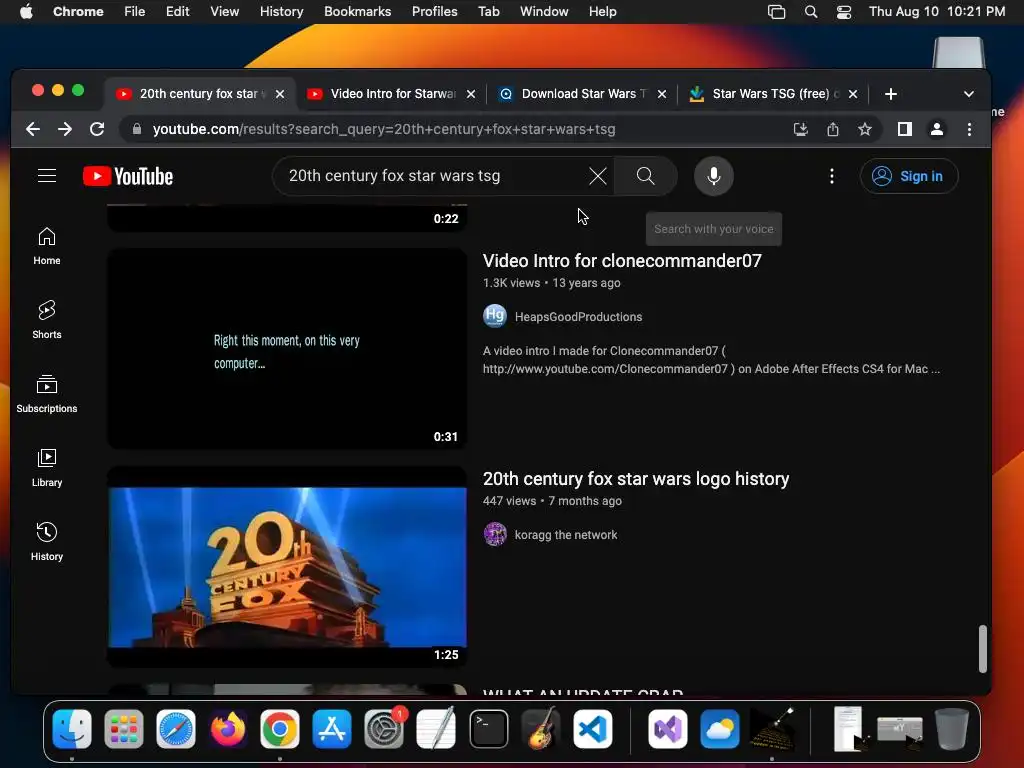The height and width of the screenshot is (768, 1024).
Task: Clear the search query with the X
Action: 598,176
